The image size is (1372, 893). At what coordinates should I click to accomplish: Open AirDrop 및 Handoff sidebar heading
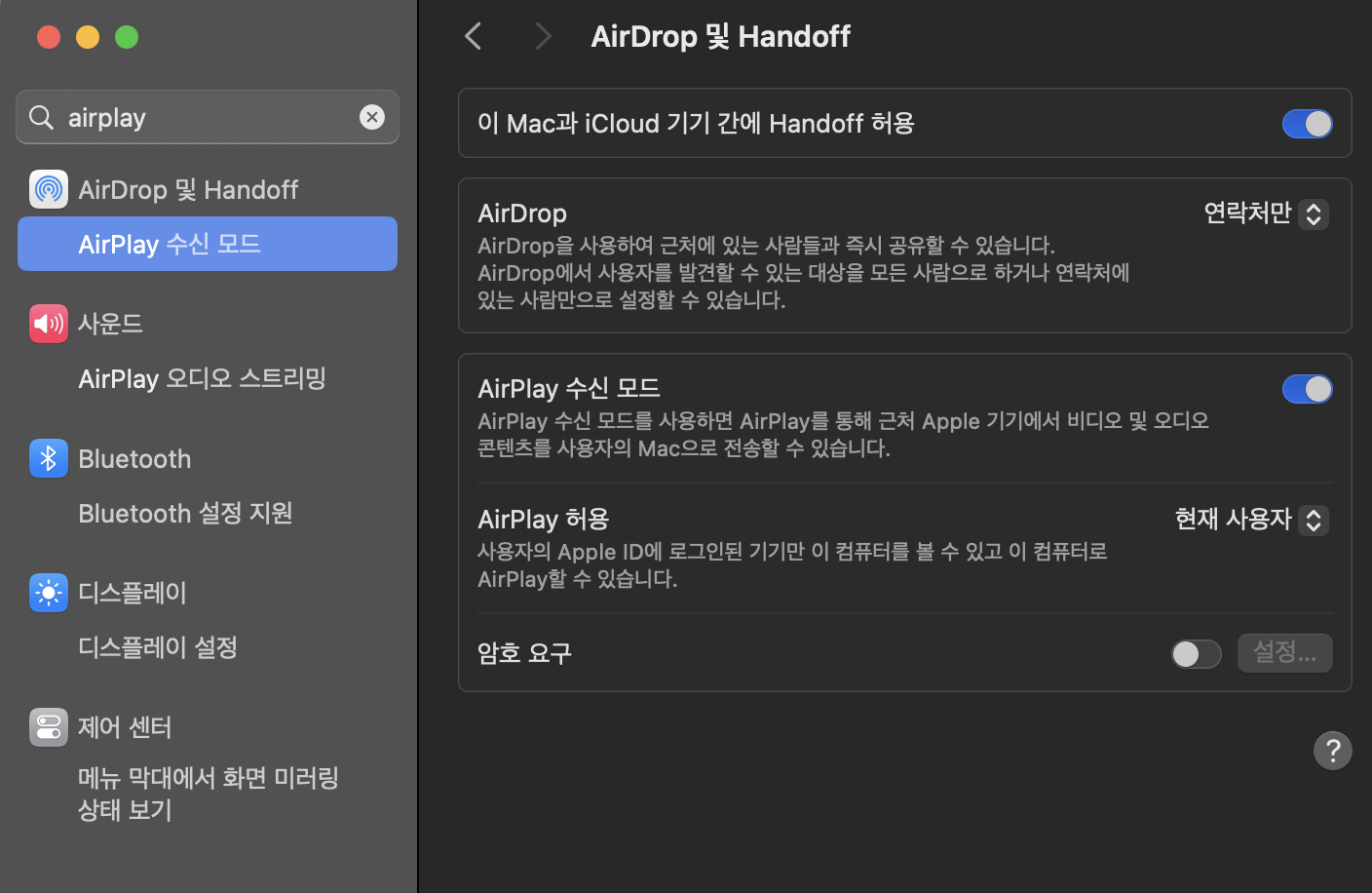[188, 189]
